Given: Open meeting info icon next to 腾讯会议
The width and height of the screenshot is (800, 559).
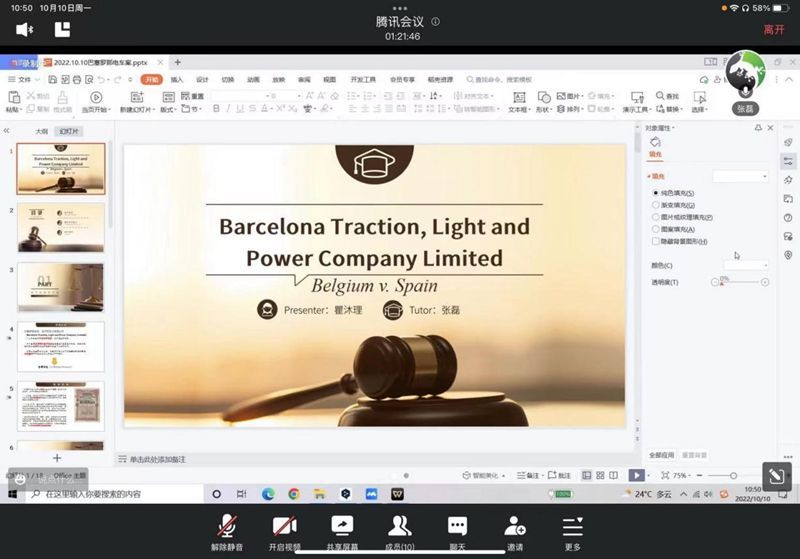Looking at the screenshot, I should (435, 21).
